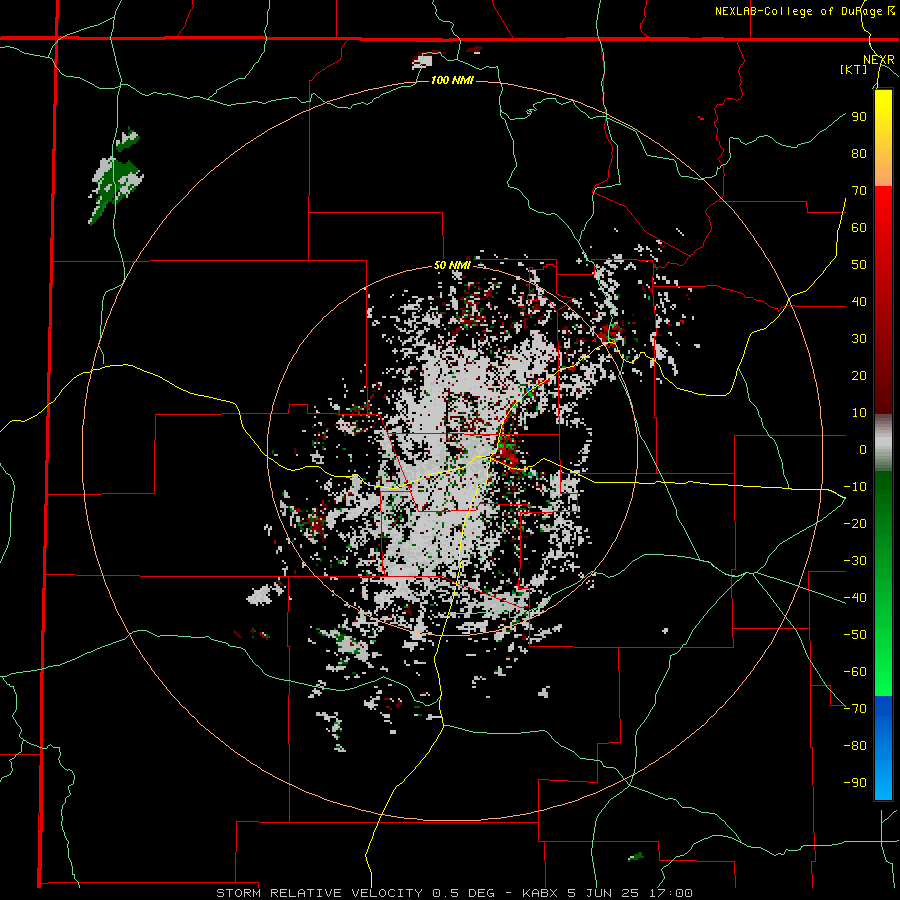Select the green segment of the velocity scale

point(883,583)
